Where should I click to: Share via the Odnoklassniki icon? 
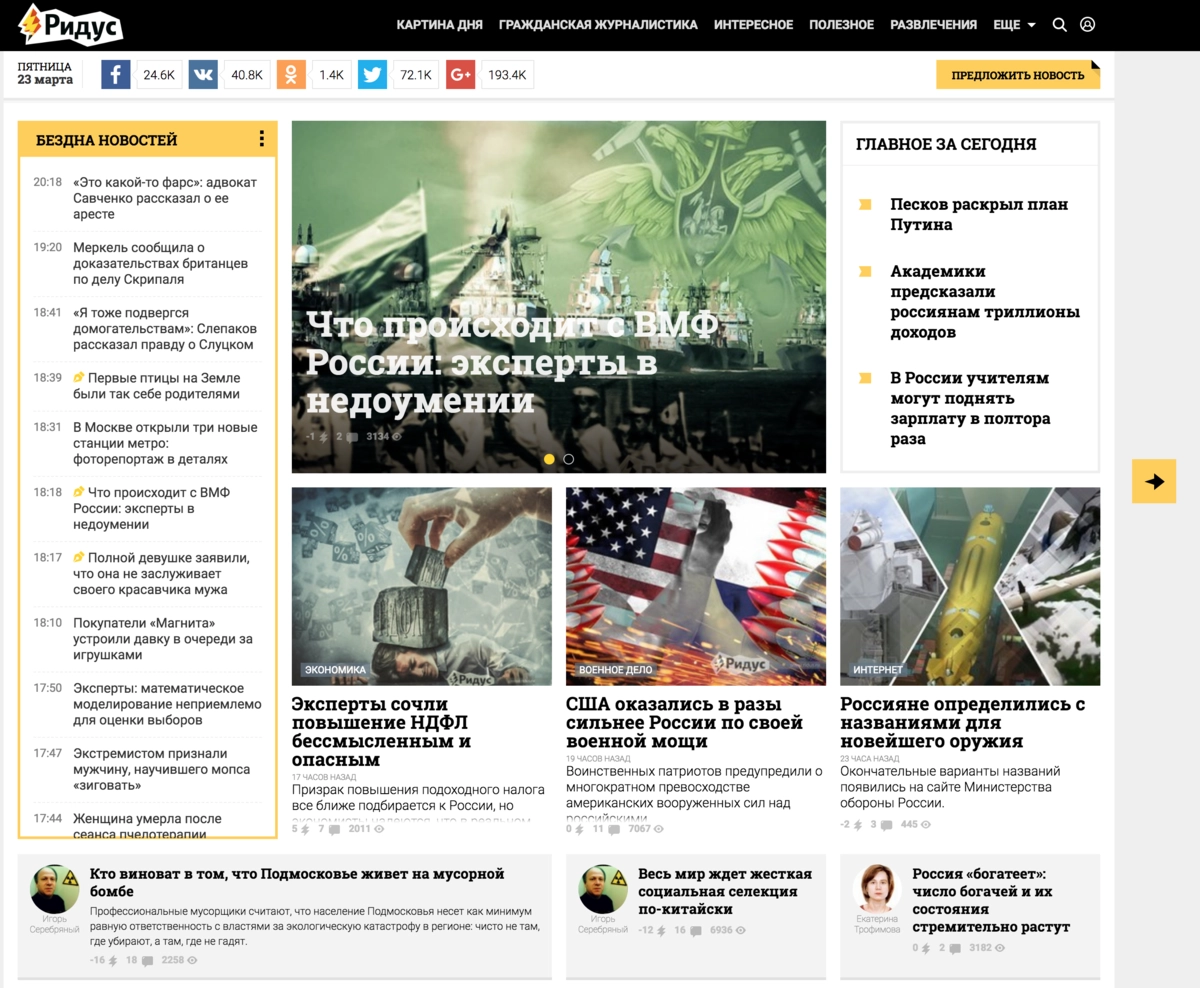[291, 75]
